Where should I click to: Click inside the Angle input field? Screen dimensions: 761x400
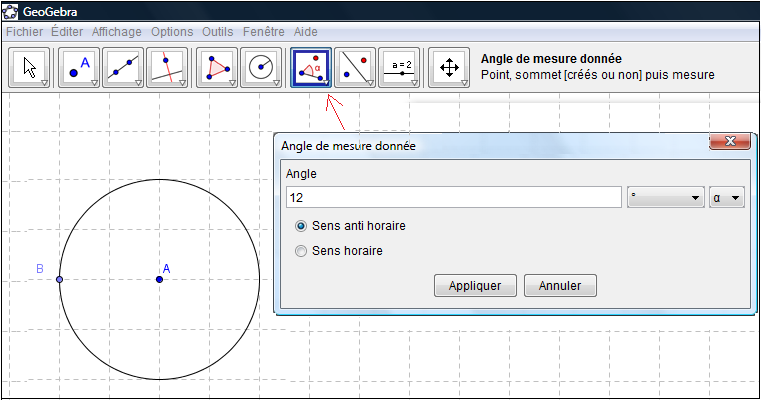click(x=454, y=198)
